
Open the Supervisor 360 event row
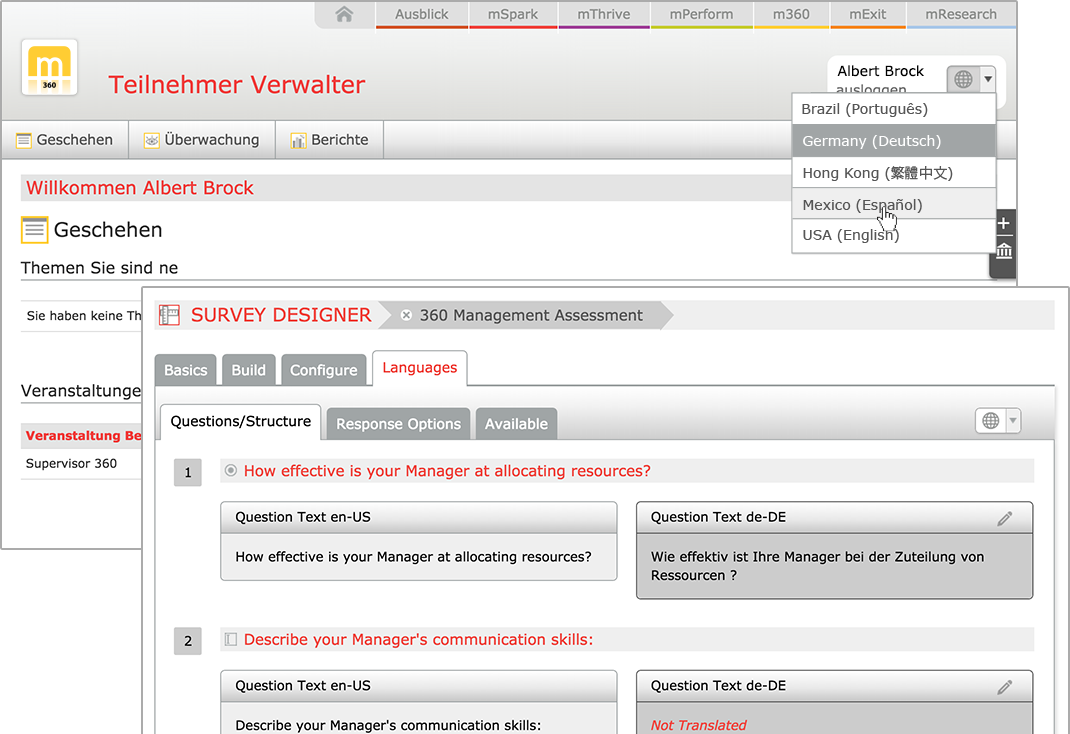(x=71, y=464)
